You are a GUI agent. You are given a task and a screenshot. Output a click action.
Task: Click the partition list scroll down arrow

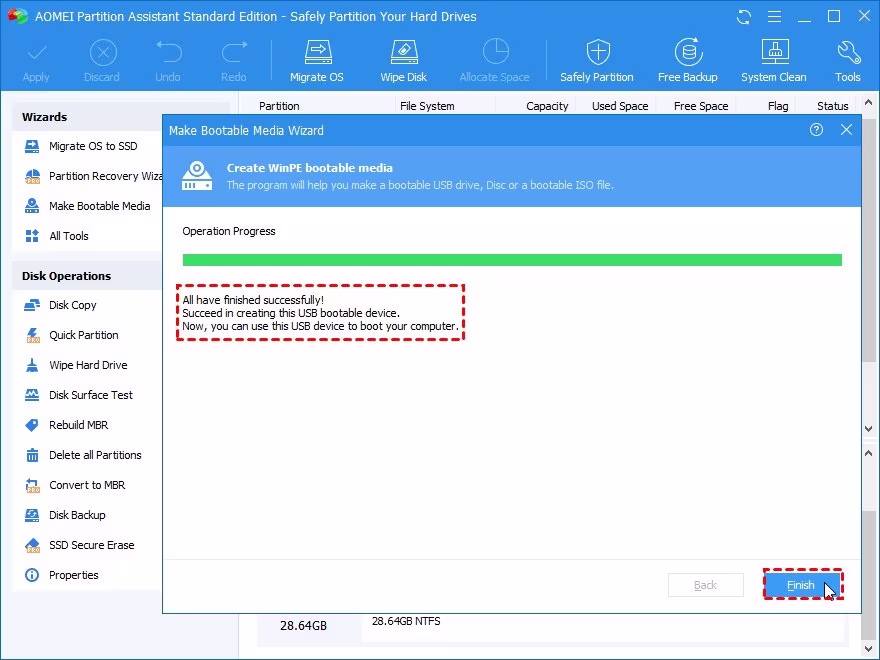pyautogui.click(x=869, y=429)
